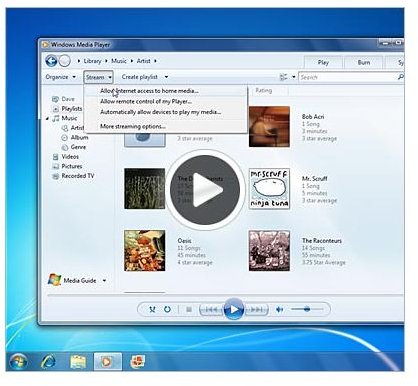Screen dimensions: 418x386
Task: Open the view options icon
Action: (x=283, y=77)
